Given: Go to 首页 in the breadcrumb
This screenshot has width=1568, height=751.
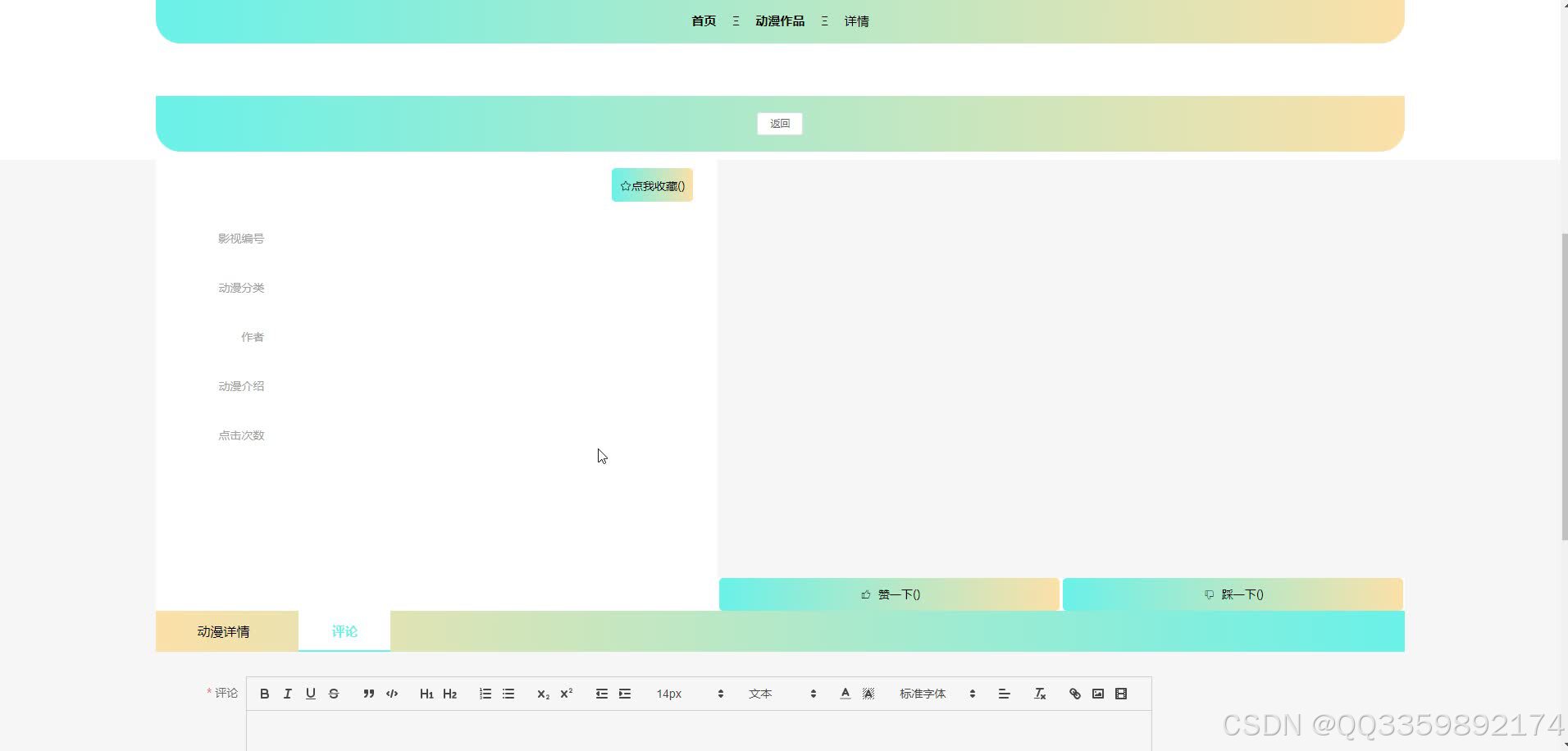Looking at the screenshot, I should 704,21.
